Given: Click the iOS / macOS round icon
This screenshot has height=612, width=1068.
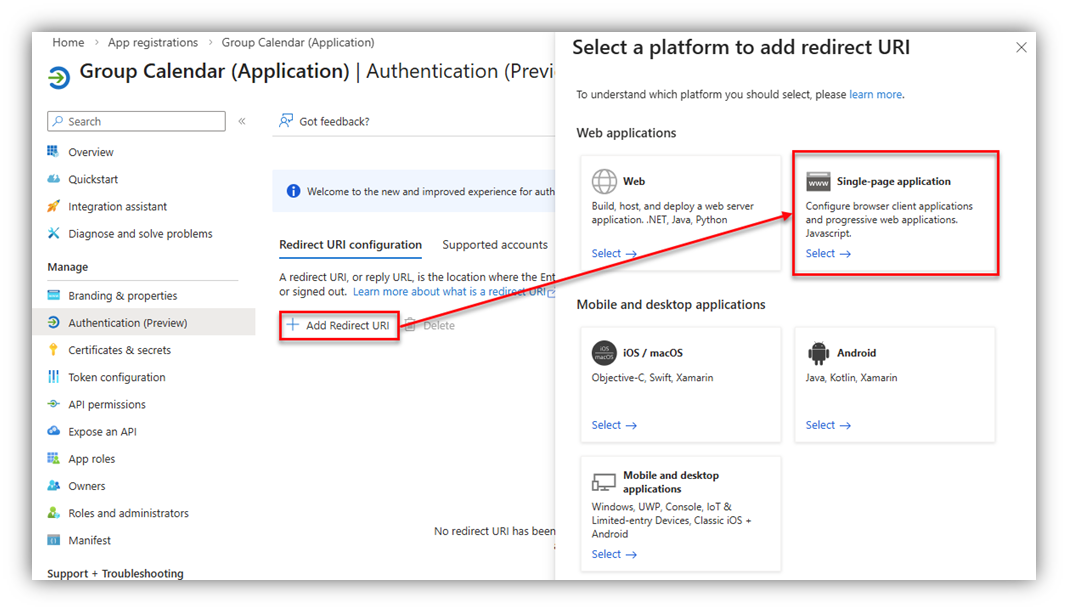Looking at the screenshot, I should [x=604, y=353].
